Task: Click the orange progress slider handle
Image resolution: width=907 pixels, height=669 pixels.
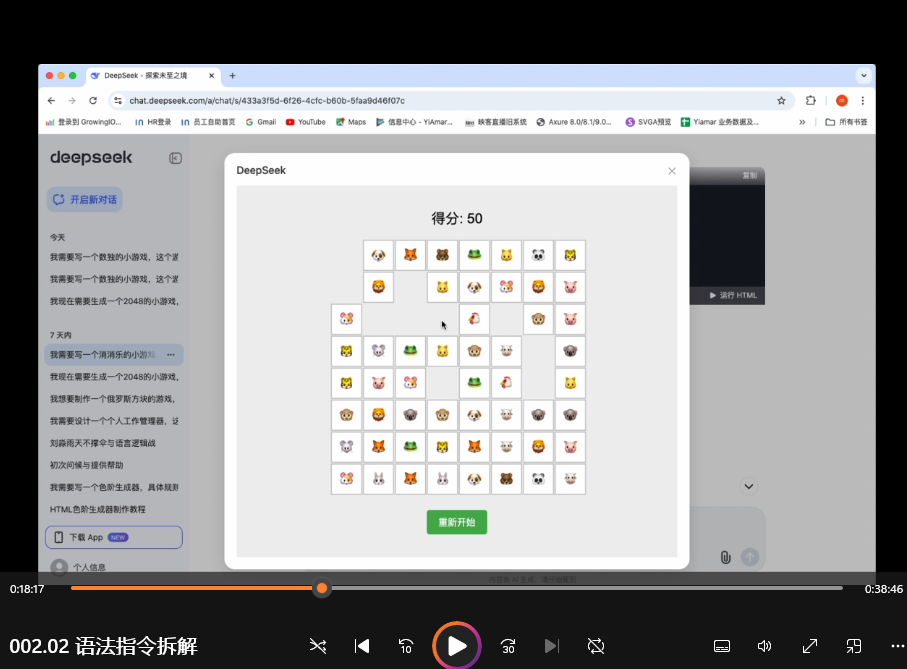Action: [322, 589]
